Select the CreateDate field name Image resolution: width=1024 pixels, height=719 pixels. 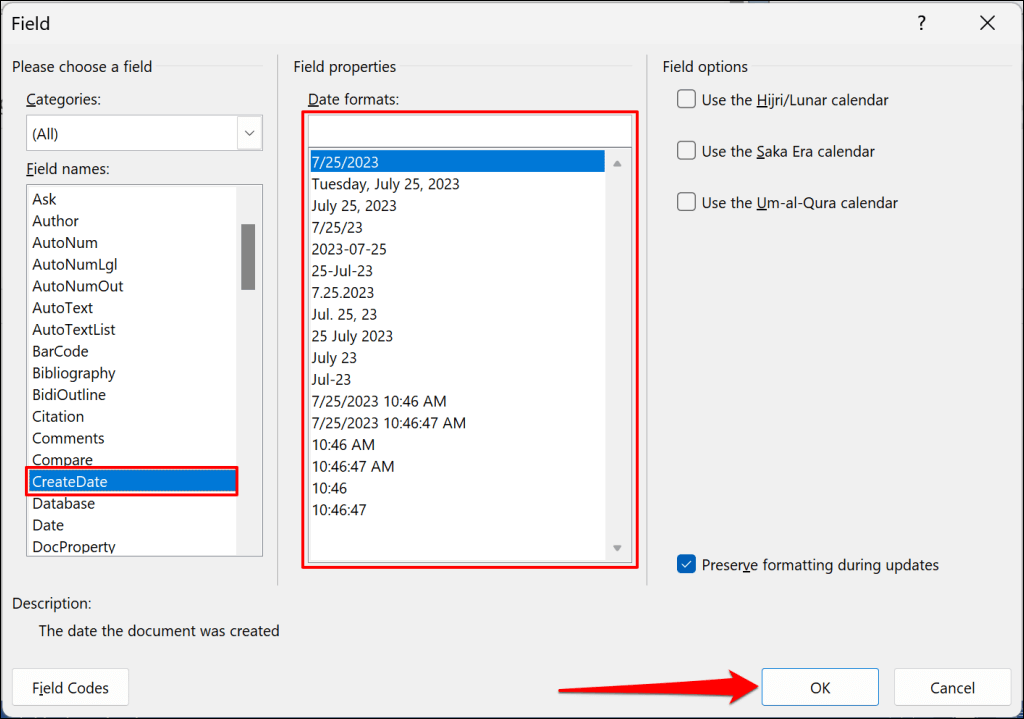(132, 482)
